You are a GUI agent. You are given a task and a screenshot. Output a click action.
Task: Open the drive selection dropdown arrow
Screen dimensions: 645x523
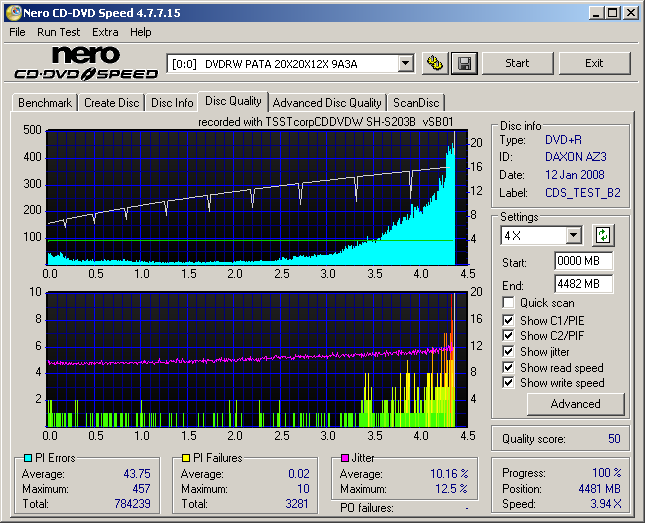406,63
